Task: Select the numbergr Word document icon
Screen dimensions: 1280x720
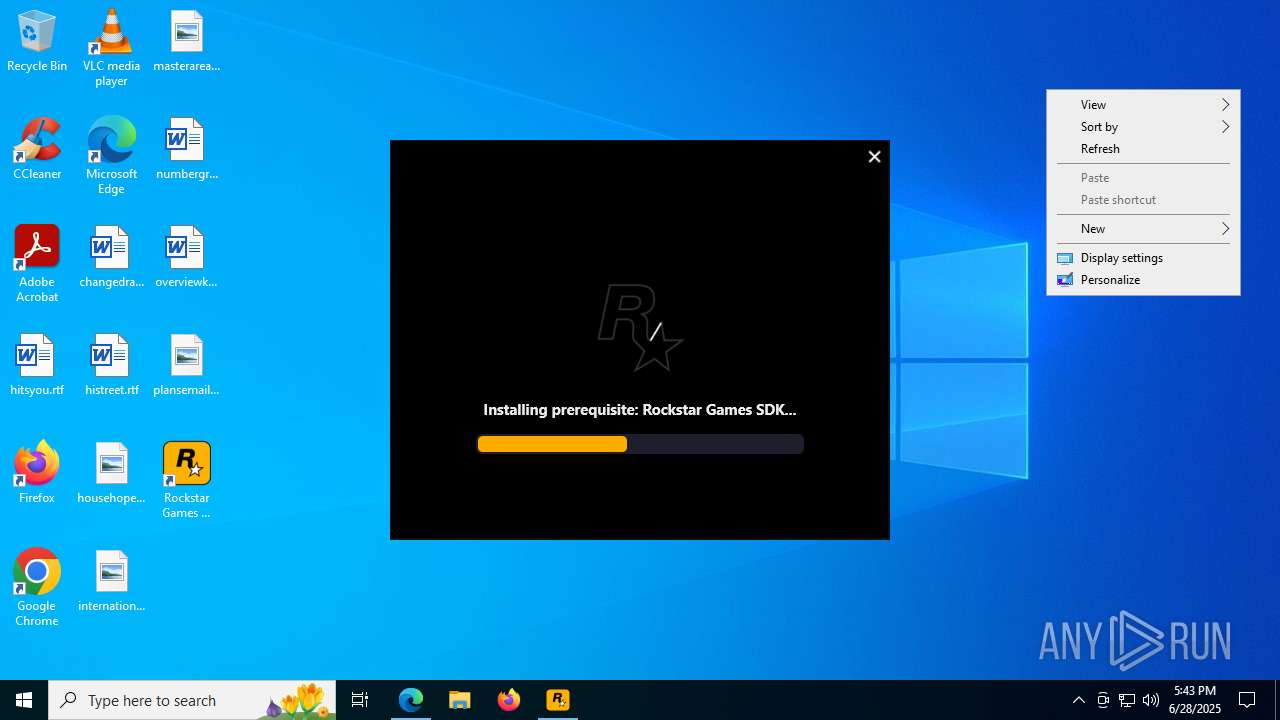Action: tap(186, 149)
